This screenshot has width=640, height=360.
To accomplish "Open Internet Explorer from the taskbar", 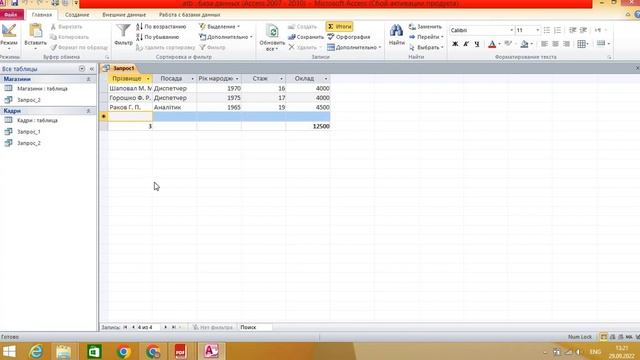I will 36,351.
